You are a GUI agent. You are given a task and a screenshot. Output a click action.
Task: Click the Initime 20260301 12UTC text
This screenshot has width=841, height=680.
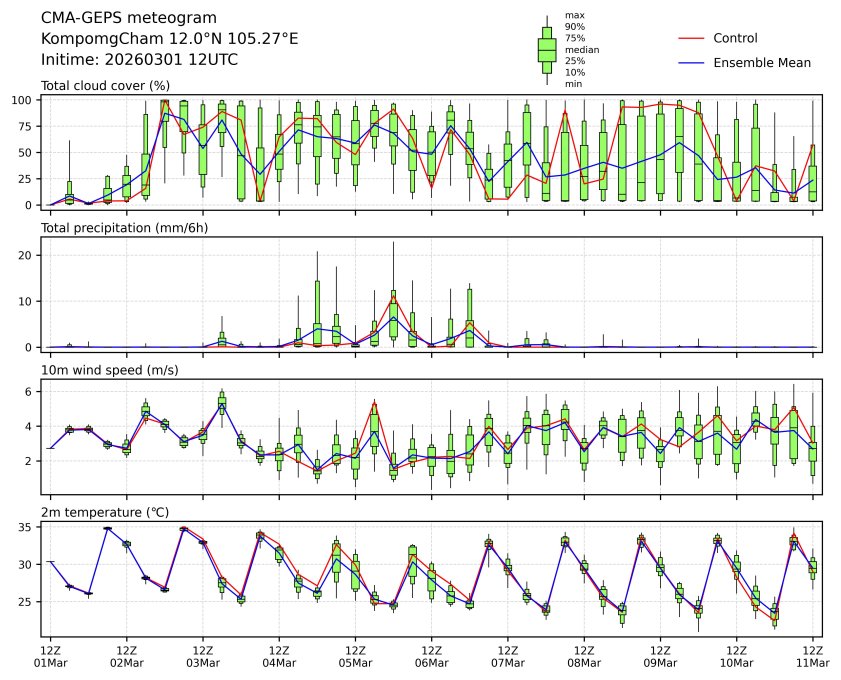click(139, 59)
